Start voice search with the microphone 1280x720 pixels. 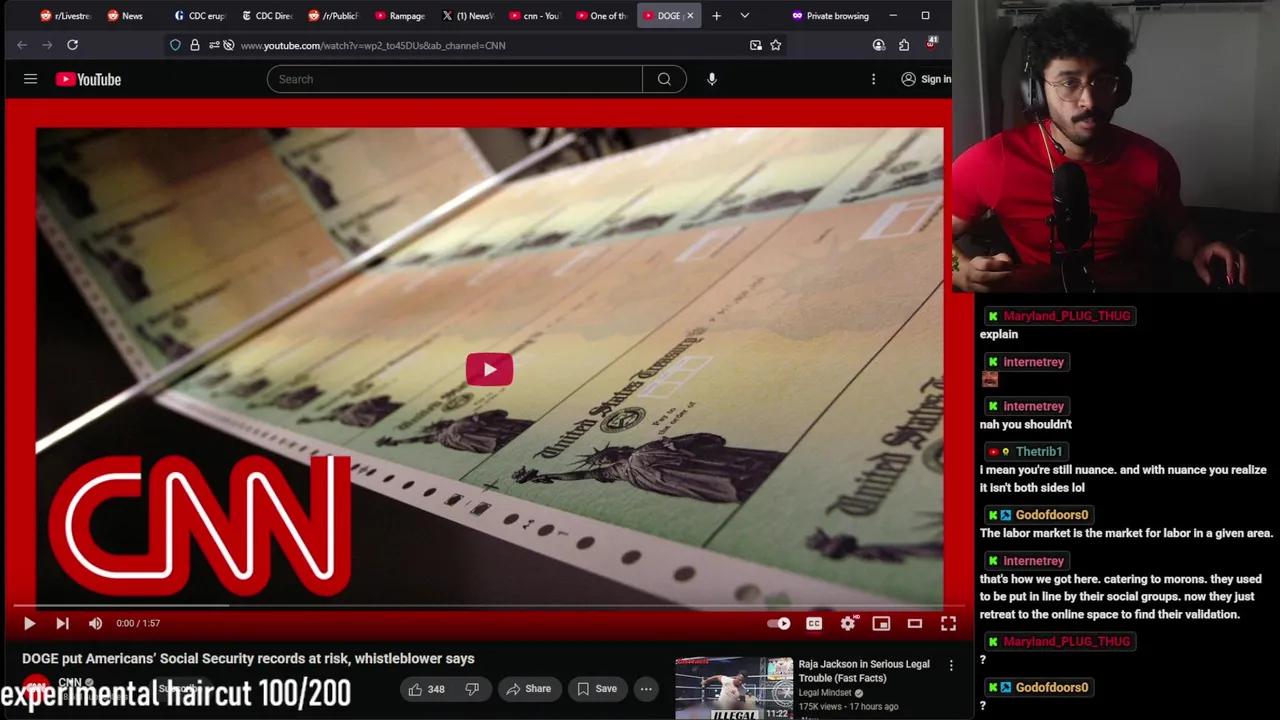(x=712, y=79)
